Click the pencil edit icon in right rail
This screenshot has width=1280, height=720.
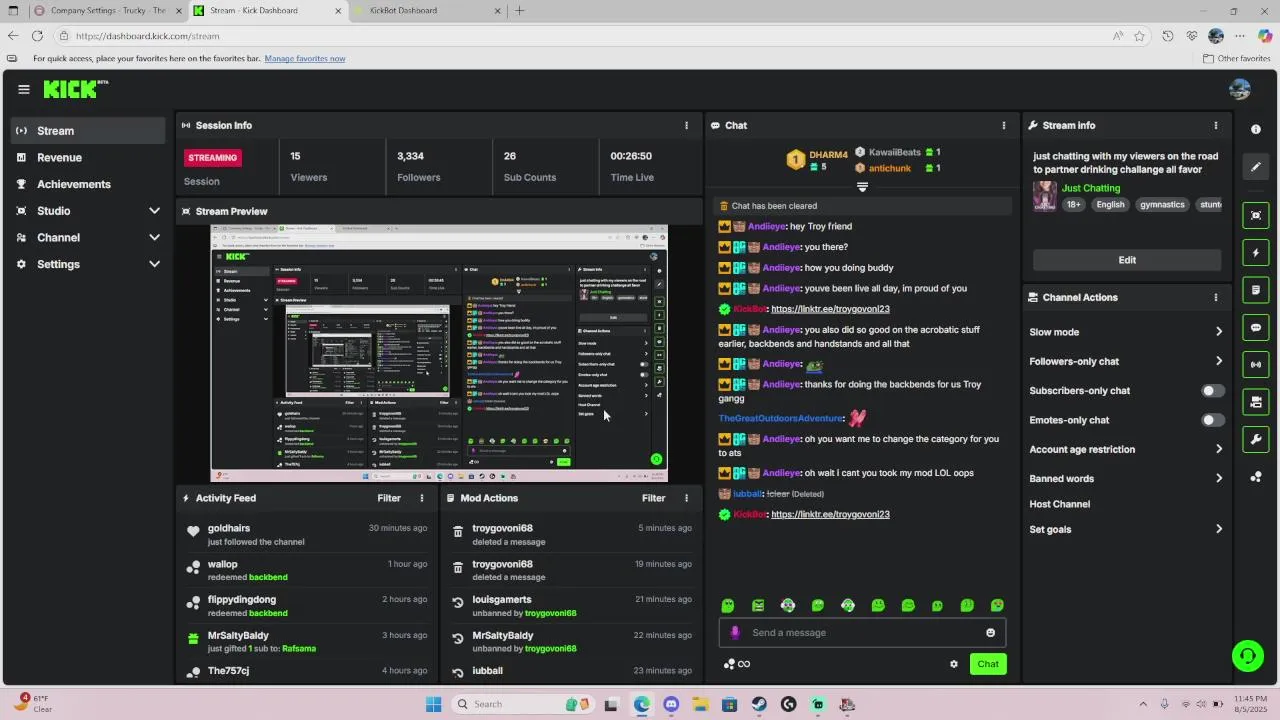[1256, 167]
